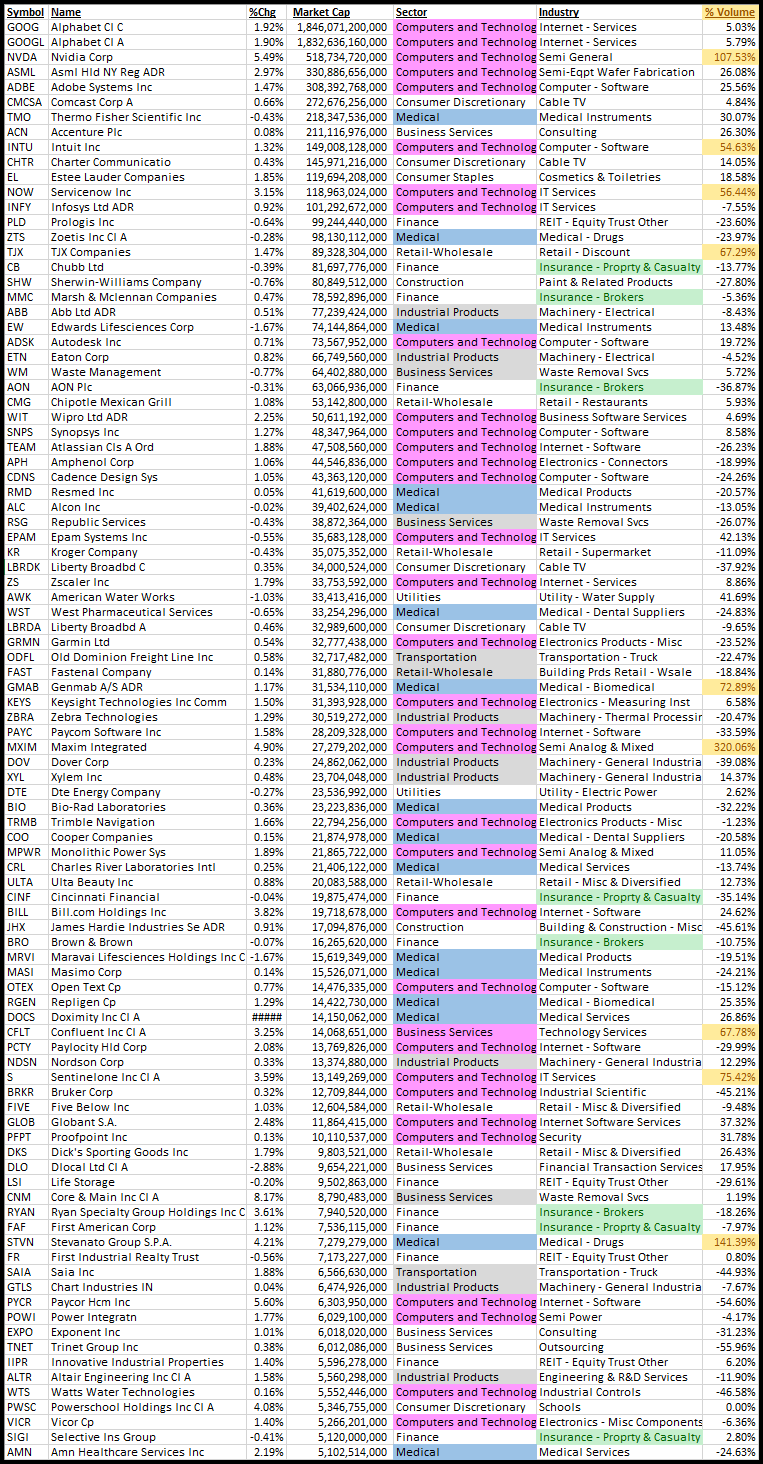Click the Bio-Rad Laboratories name cell
Viewport: 763px width, 1464px height.
147,807
